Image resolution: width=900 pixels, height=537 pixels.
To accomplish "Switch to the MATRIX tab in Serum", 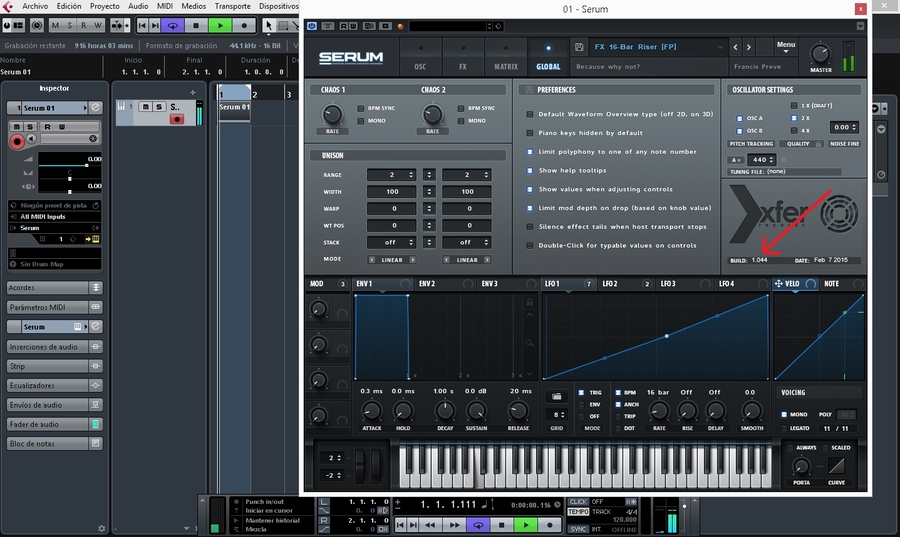I will (505, 66).
